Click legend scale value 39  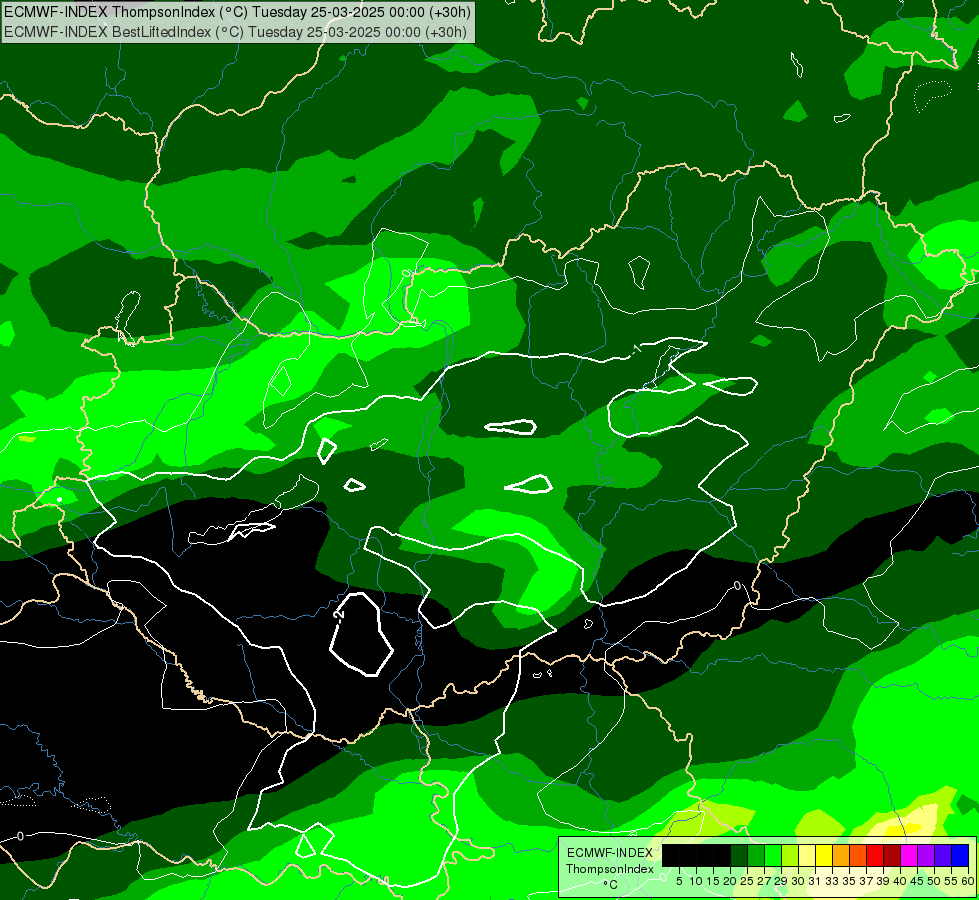(883, 881)
